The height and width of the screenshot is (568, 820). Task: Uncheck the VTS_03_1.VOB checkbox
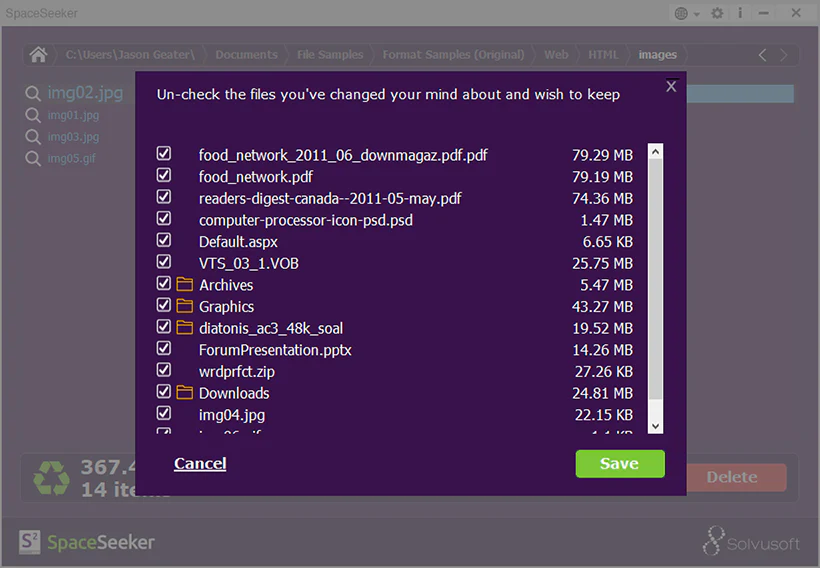[x=164, y=262]
